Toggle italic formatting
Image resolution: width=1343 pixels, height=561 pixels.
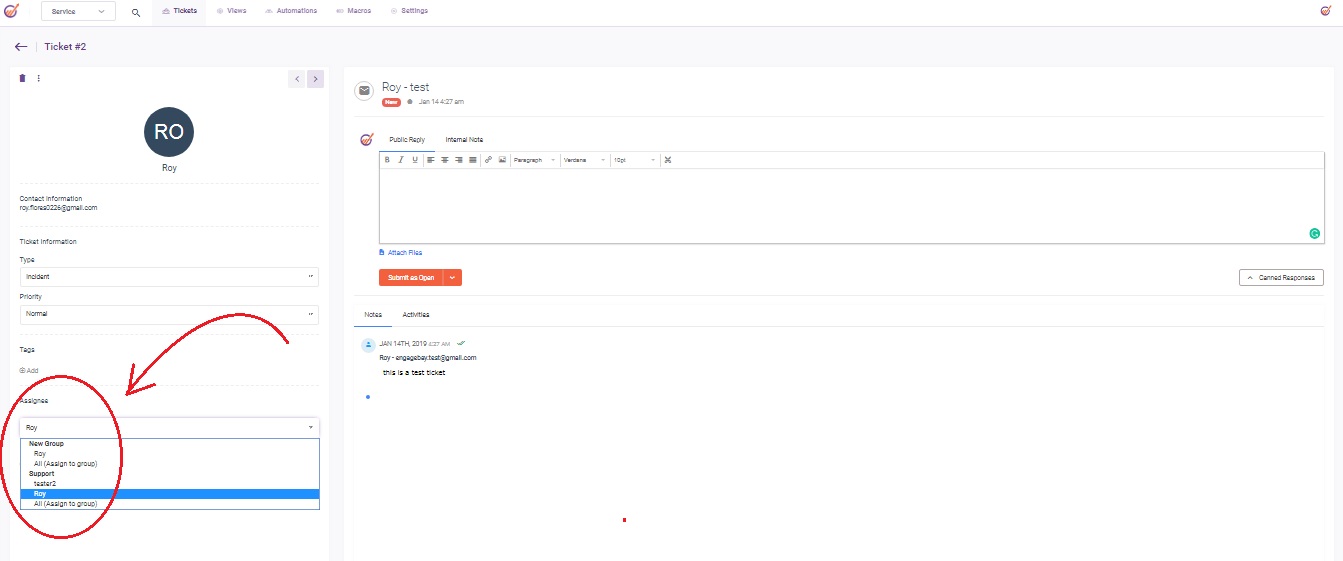pos(401,160)
